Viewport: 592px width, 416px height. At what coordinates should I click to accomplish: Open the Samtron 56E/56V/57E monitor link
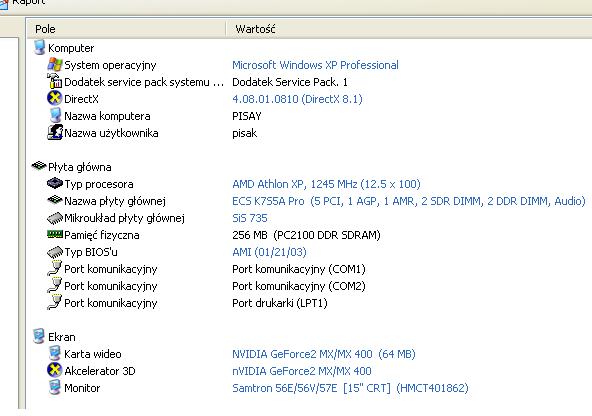point(350,388)
